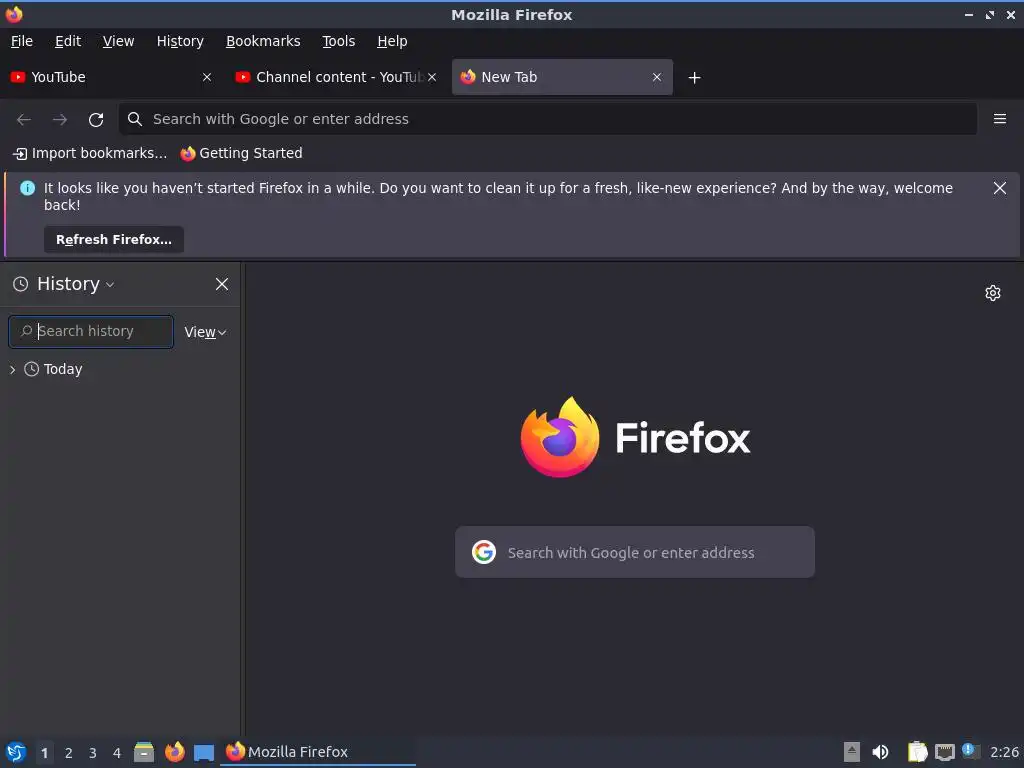Screen dimensions: 1024x768
Task: Open the File menu
Action: (22, 41)
